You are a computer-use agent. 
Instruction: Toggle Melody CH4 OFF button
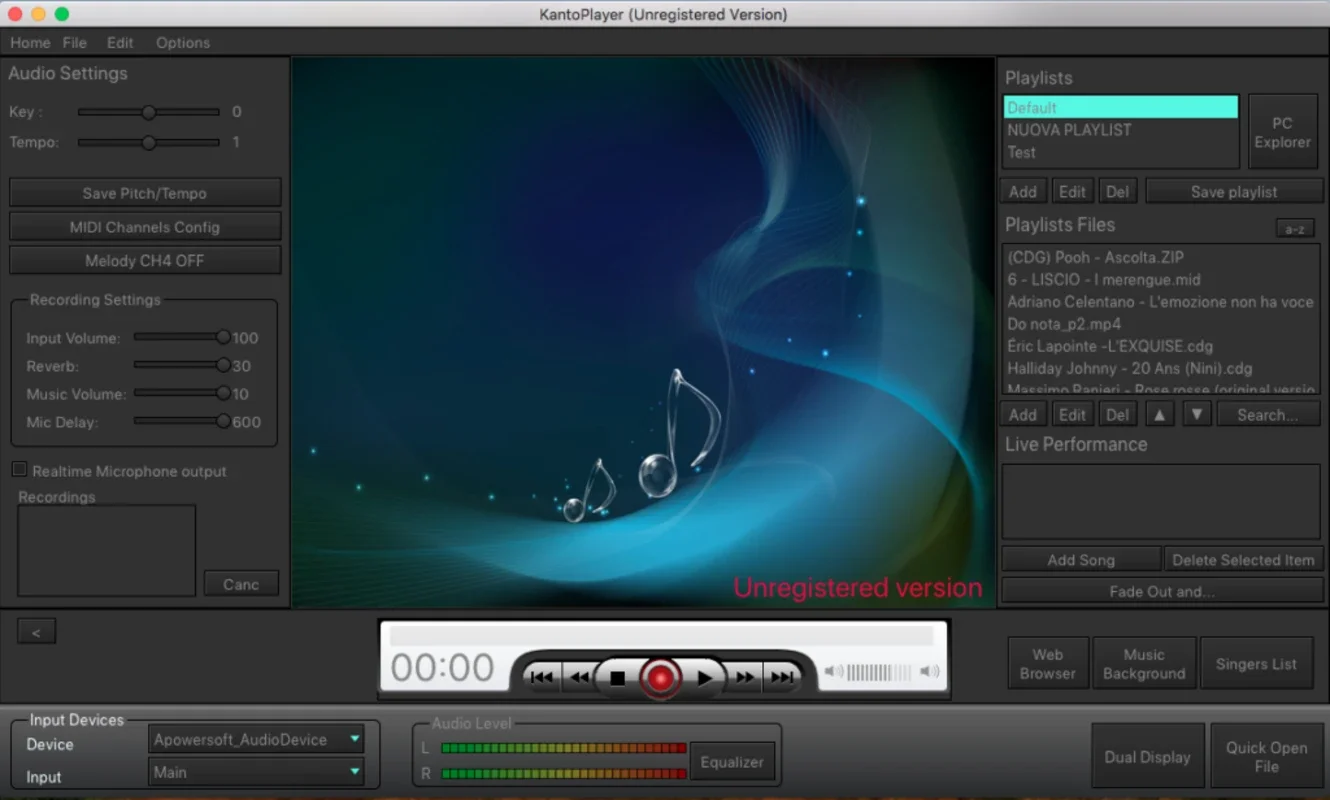click(x=145, y=261)
